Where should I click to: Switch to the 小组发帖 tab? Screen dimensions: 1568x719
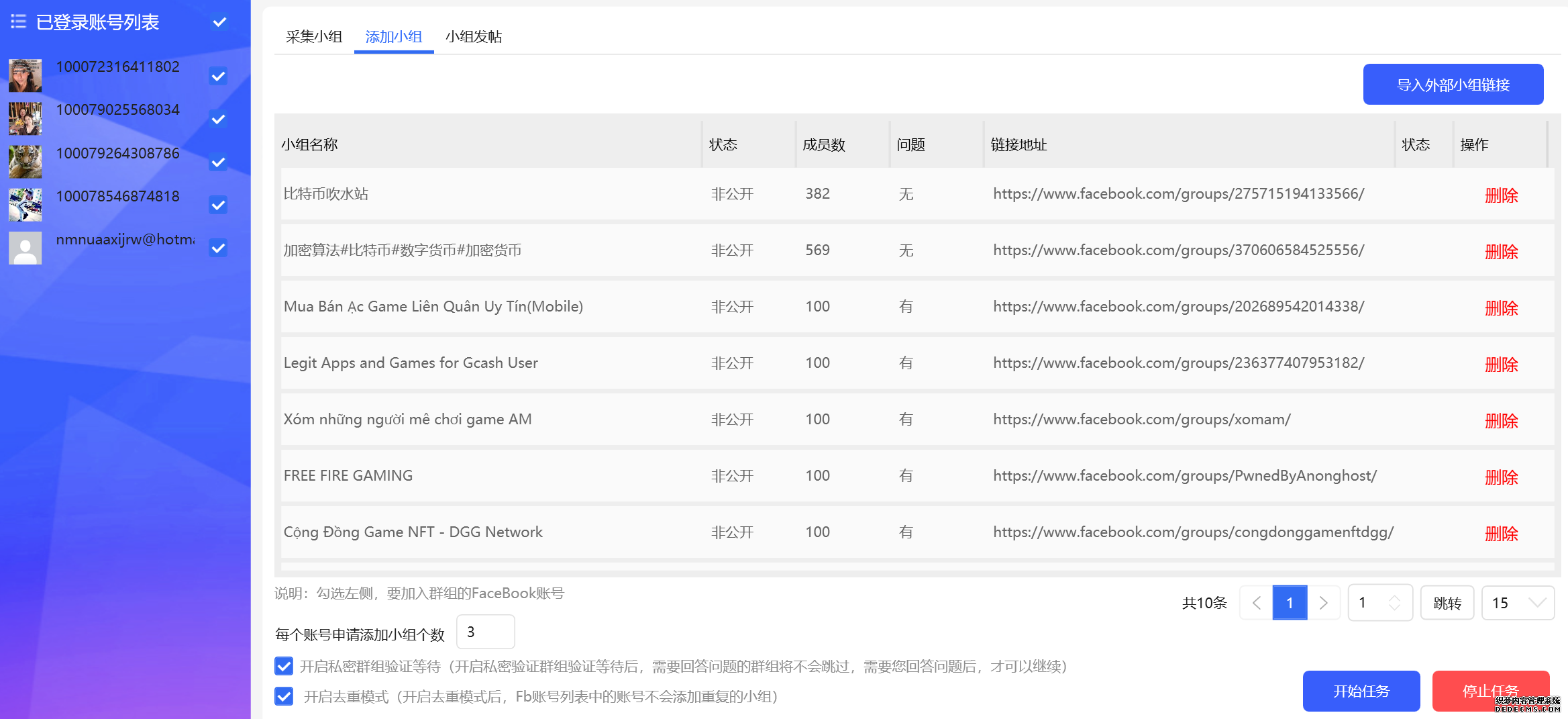pos(474,37)
